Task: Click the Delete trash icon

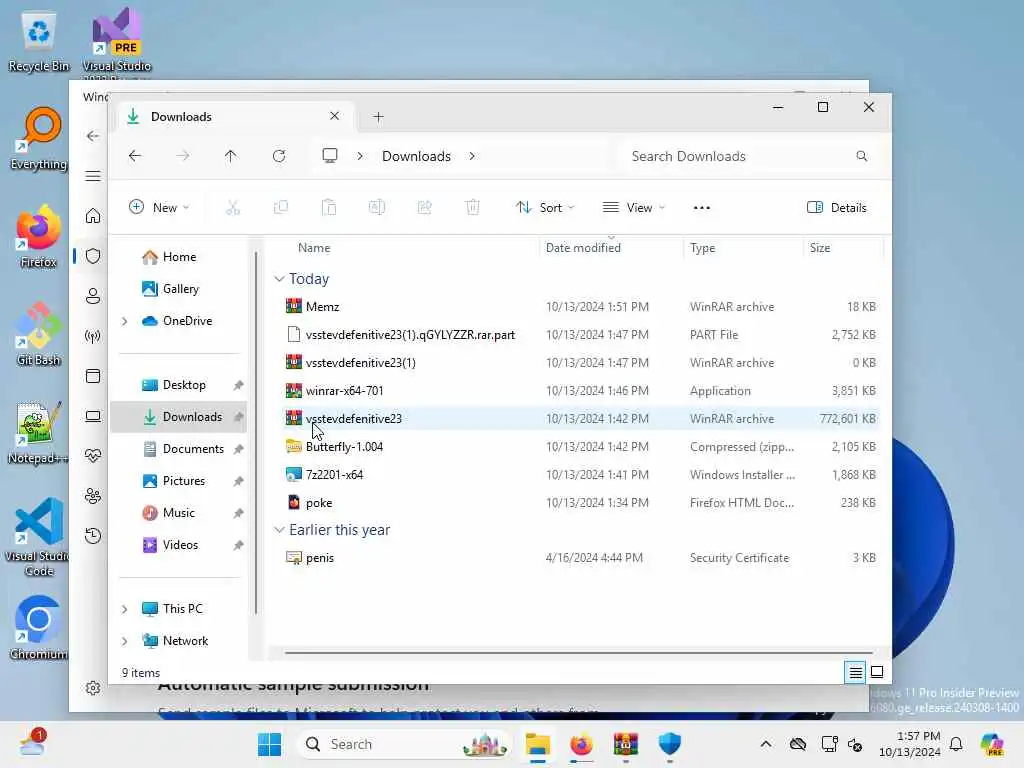Action: [x=472, y=208]
